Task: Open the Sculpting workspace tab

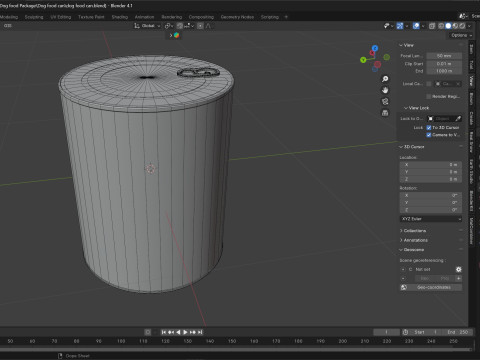Action: (34, 17)
